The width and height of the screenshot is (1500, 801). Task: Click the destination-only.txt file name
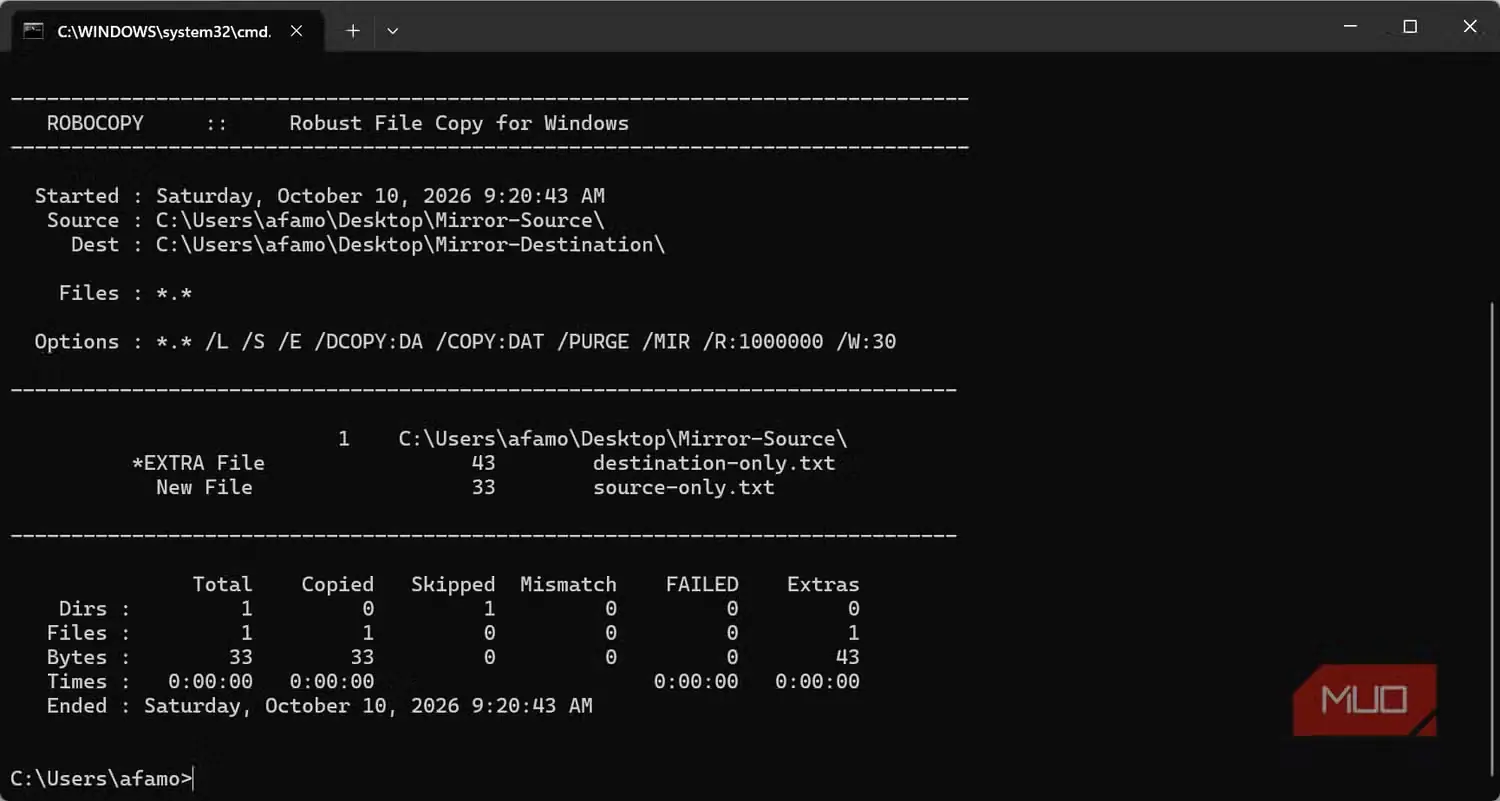[x=714, y=463]
